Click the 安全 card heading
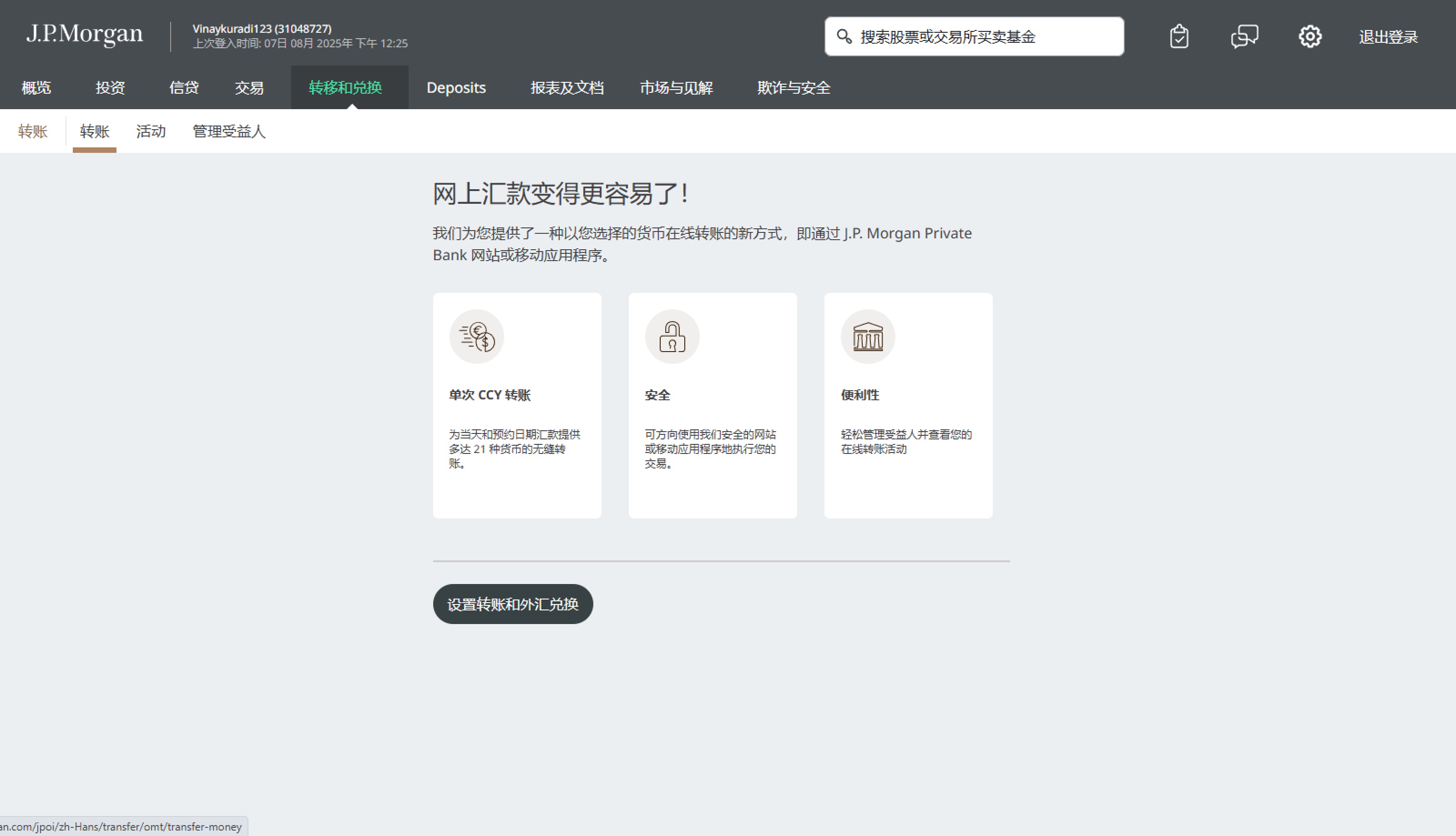The image size is (1456, 836). (657, 395)
